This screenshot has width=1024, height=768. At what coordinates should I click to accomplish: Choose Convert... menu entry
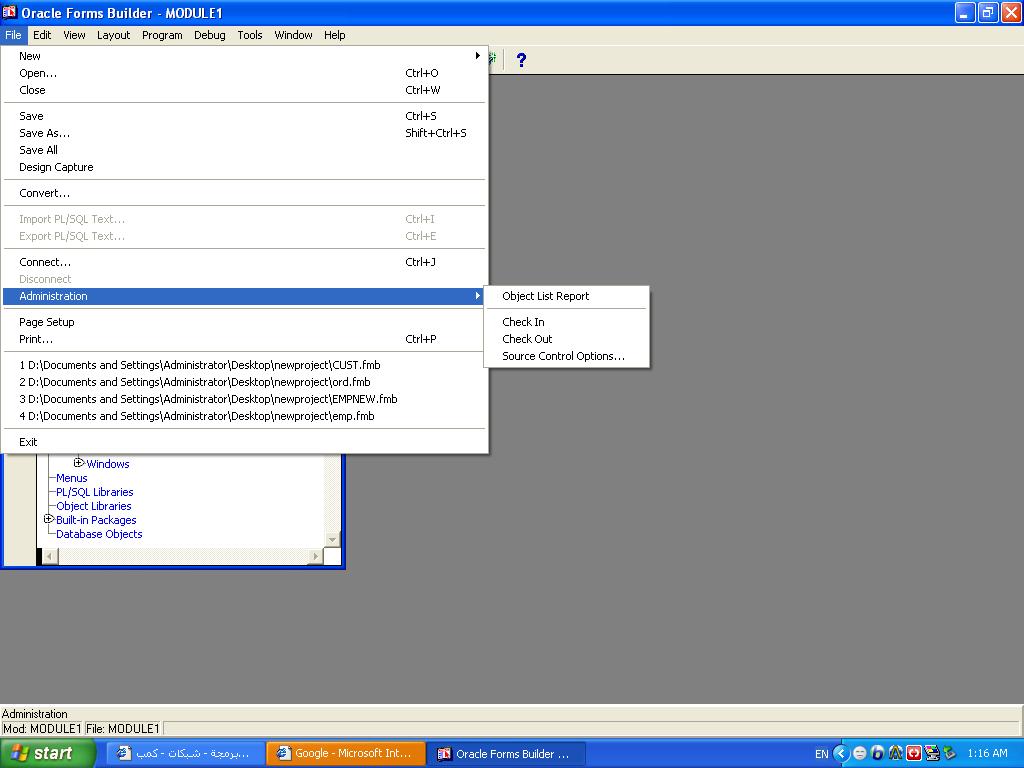pyautogui.click(x=245, y=193)
